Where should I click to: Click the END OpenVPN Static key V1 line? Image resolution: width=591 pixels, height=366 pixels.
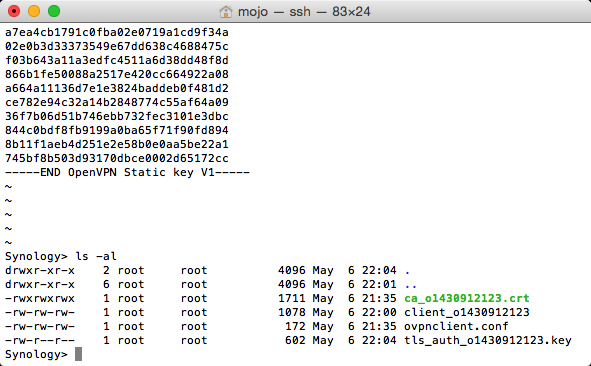[127, 173]
